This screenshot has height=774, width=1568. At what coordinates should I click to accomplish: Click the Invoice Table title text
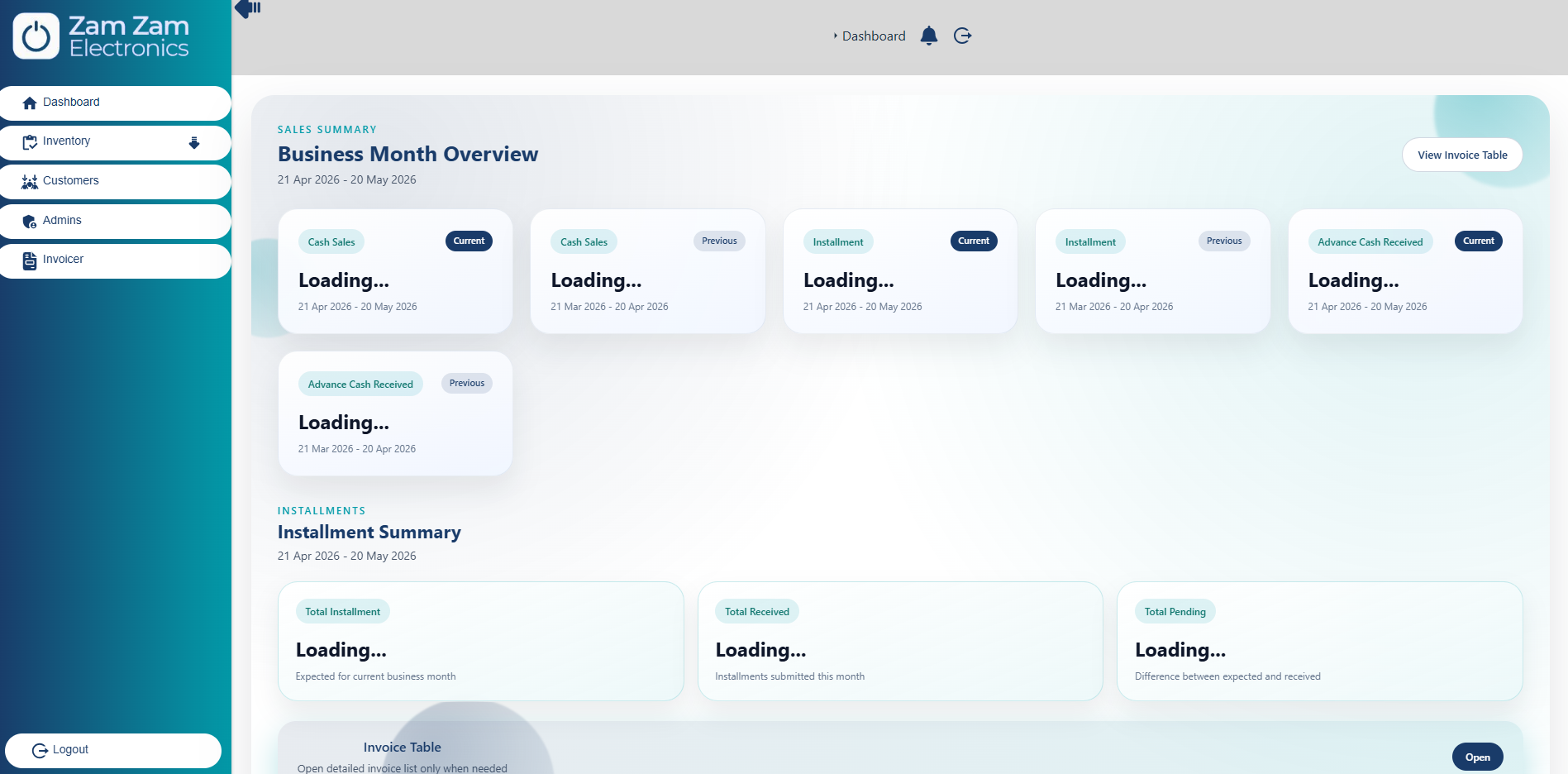coord(402,747)
